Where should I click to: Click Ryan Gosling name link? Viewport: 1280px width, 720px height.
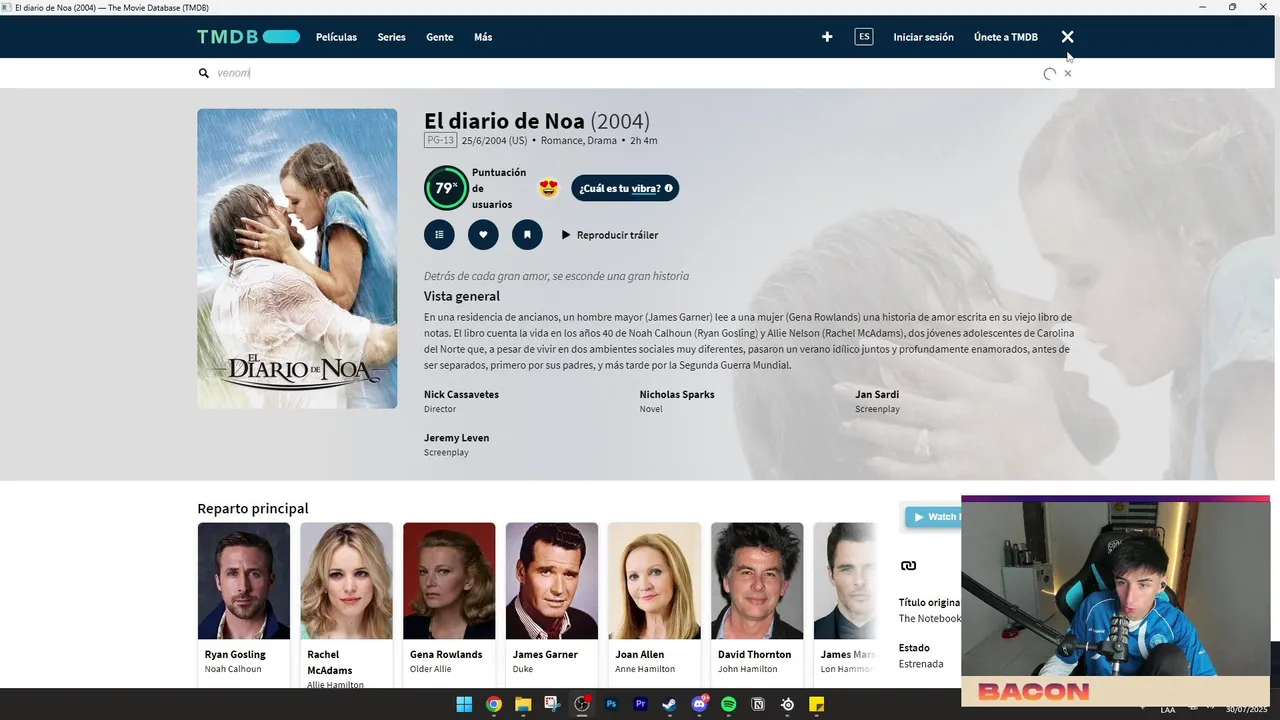point(235,654)
